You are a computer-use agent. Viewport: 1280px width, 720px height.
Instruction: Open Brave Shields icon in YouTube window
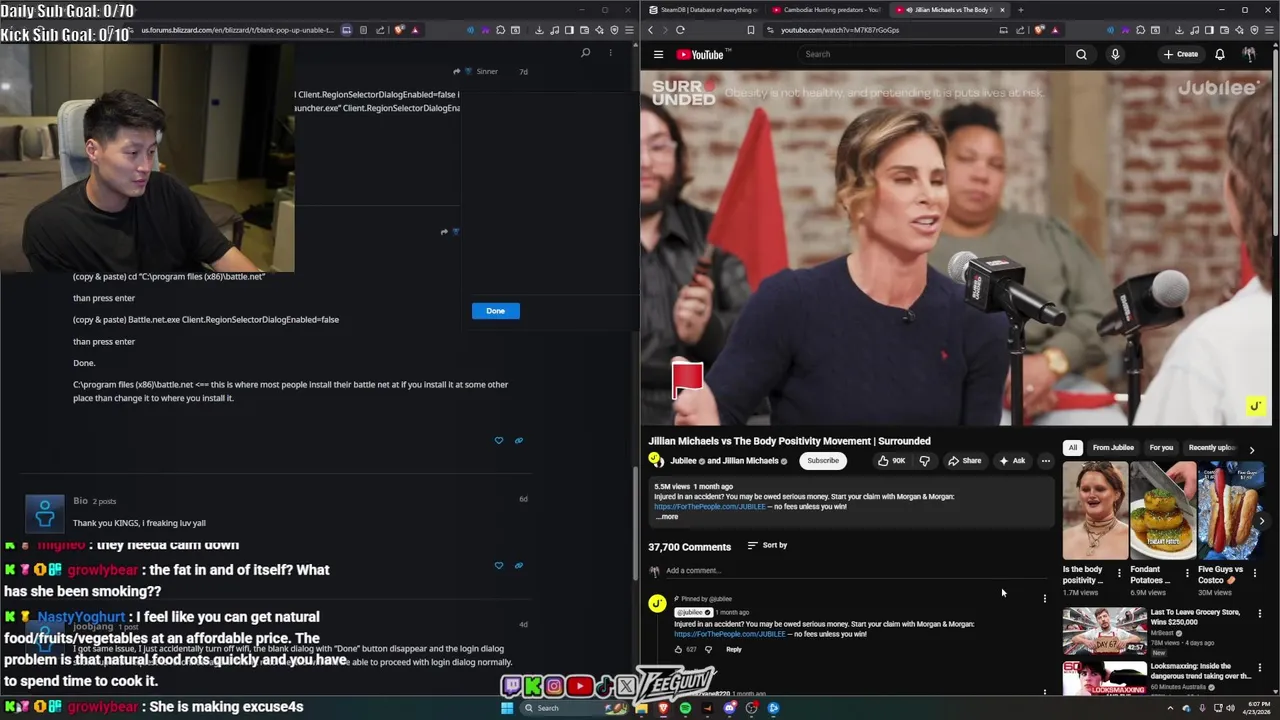[x=1040, y=30]
